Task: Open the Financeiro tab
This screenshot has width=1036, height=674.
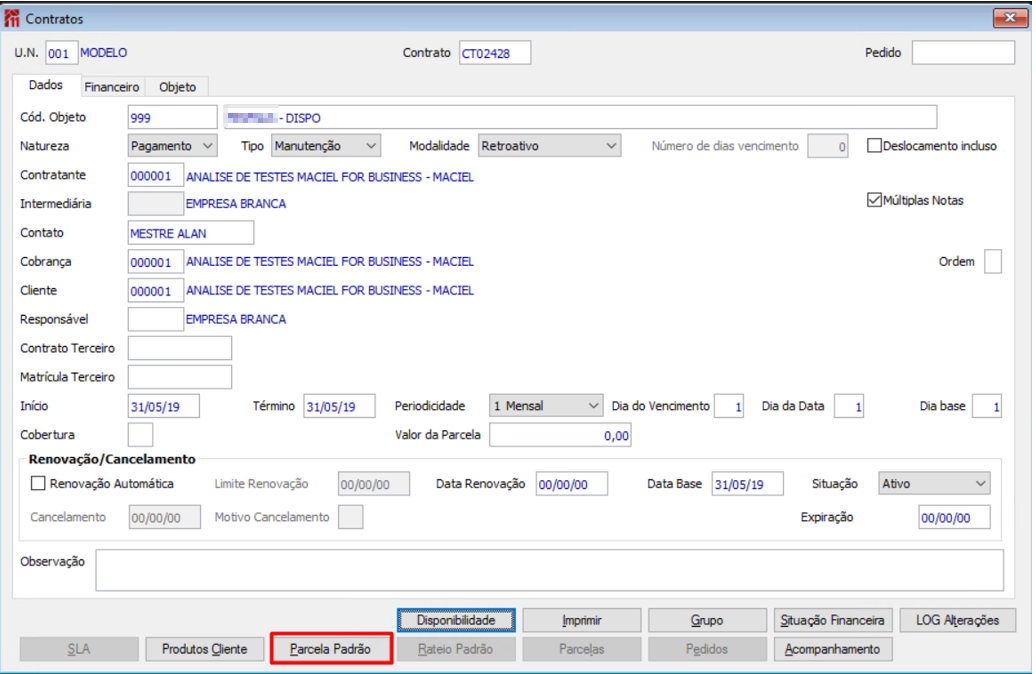Action: [112, 87]
